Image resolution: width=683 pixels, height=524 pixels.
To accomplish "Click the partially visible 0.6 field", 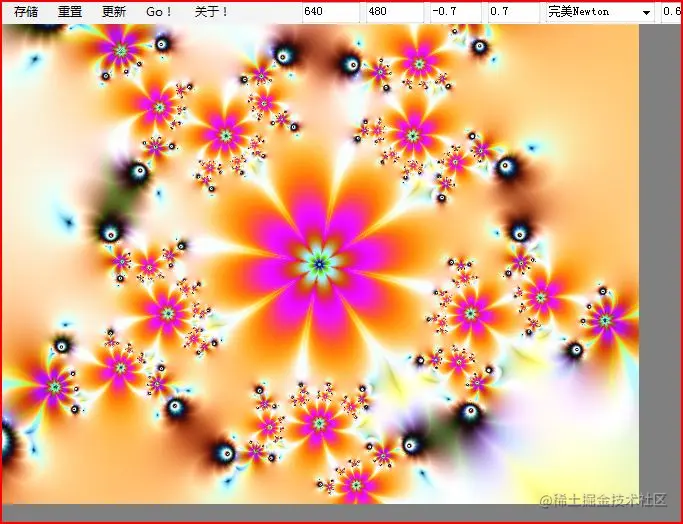I will point(672,12).
